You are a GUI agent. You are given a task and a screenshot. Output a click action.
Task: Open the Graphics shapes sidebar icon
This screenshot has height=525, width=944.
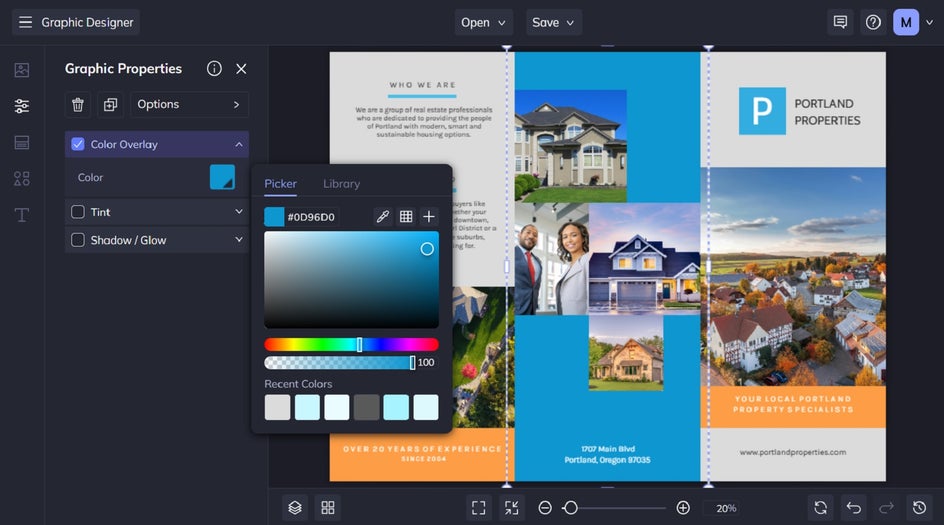pyautogui.click(x=22, y=179)
